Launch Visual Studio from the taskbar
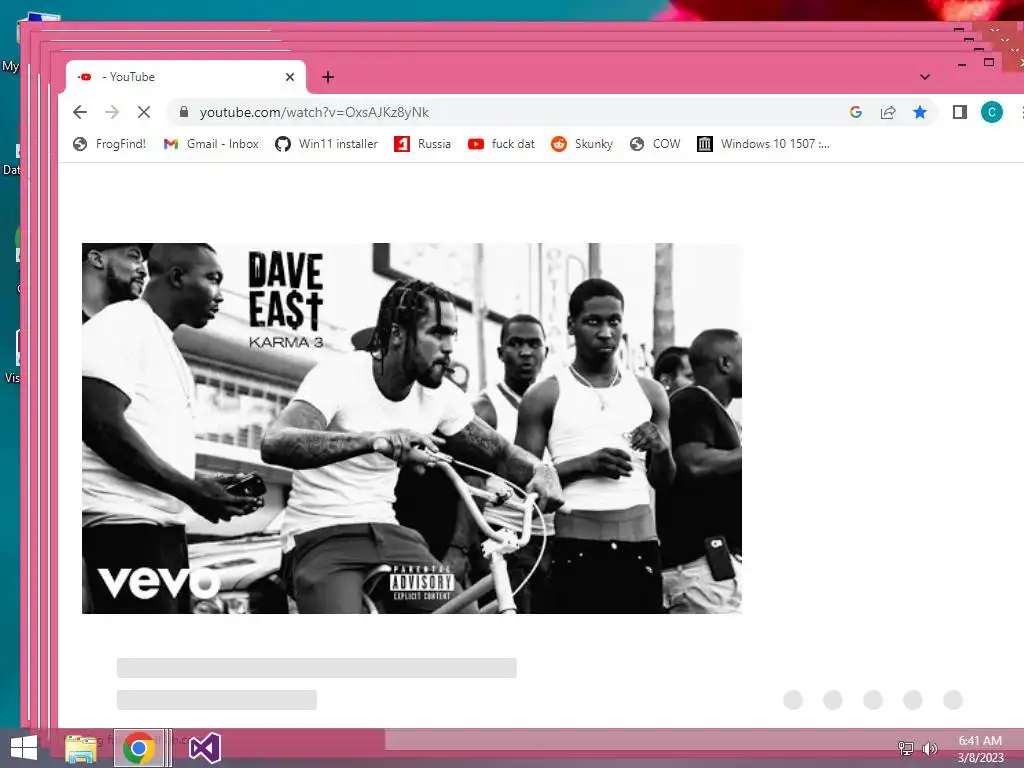This screenshot has height=768, width=1024. (x=205, y=748)
